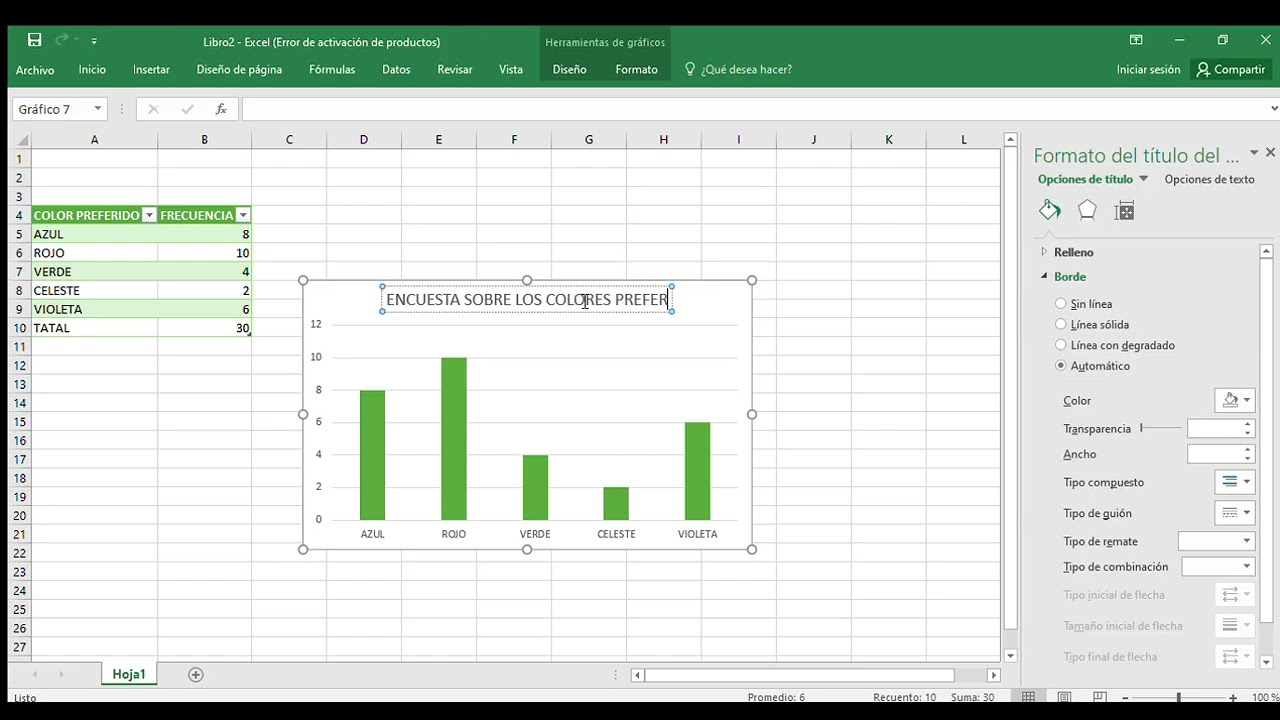Click Iniciar sesión link
Screen dimensions: 1280x720
coord(1148,70)
